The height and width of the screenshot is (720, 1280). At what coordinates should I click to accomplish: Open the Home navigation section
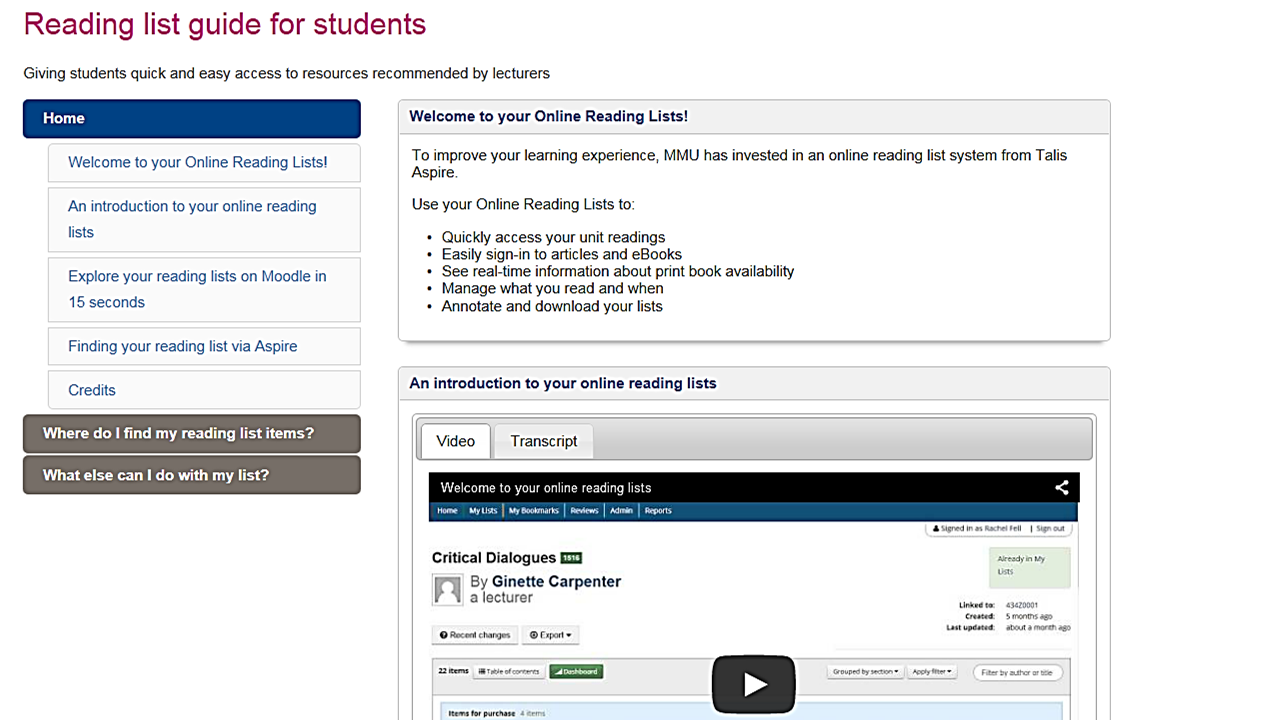[x=191, y=118]
